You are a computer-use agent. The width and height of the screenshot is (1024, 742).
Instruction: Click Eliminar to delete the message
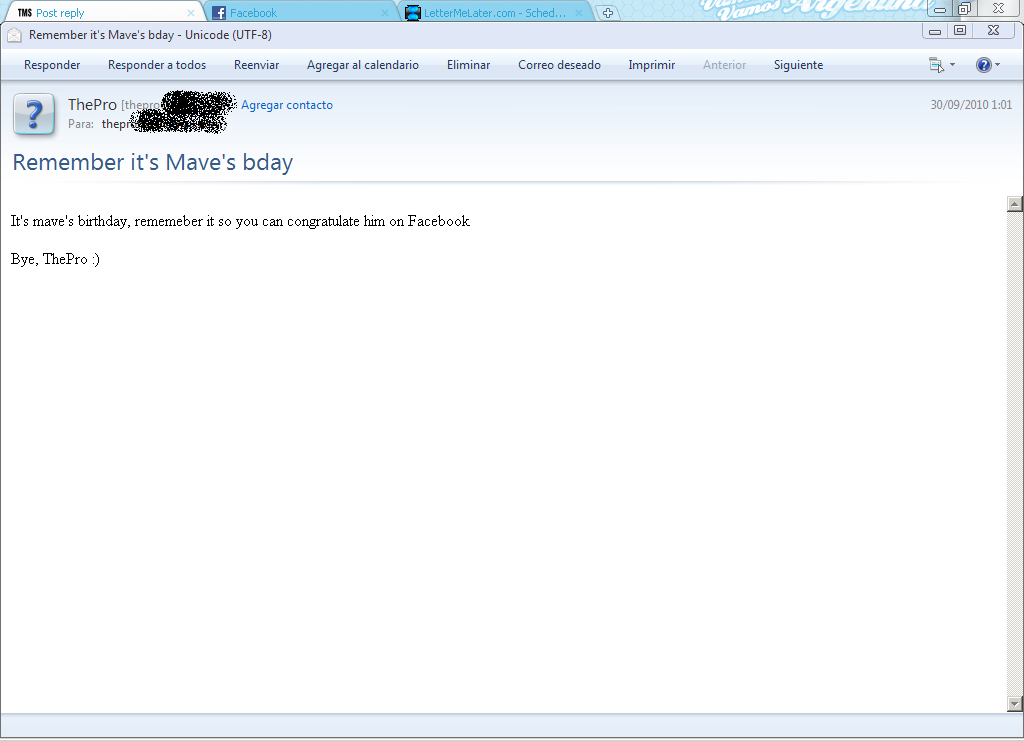468,65
